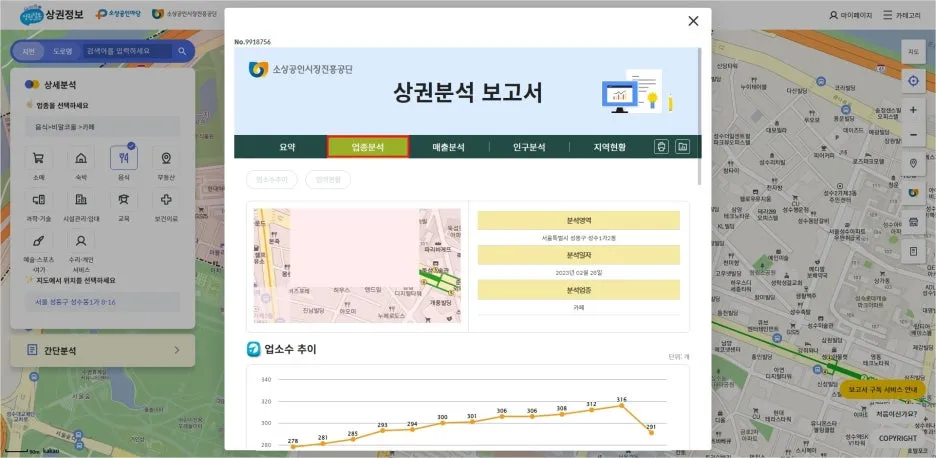Open 마이페이지 from the header
Screen dimensions: 936x458
click(x=851, y=15)
